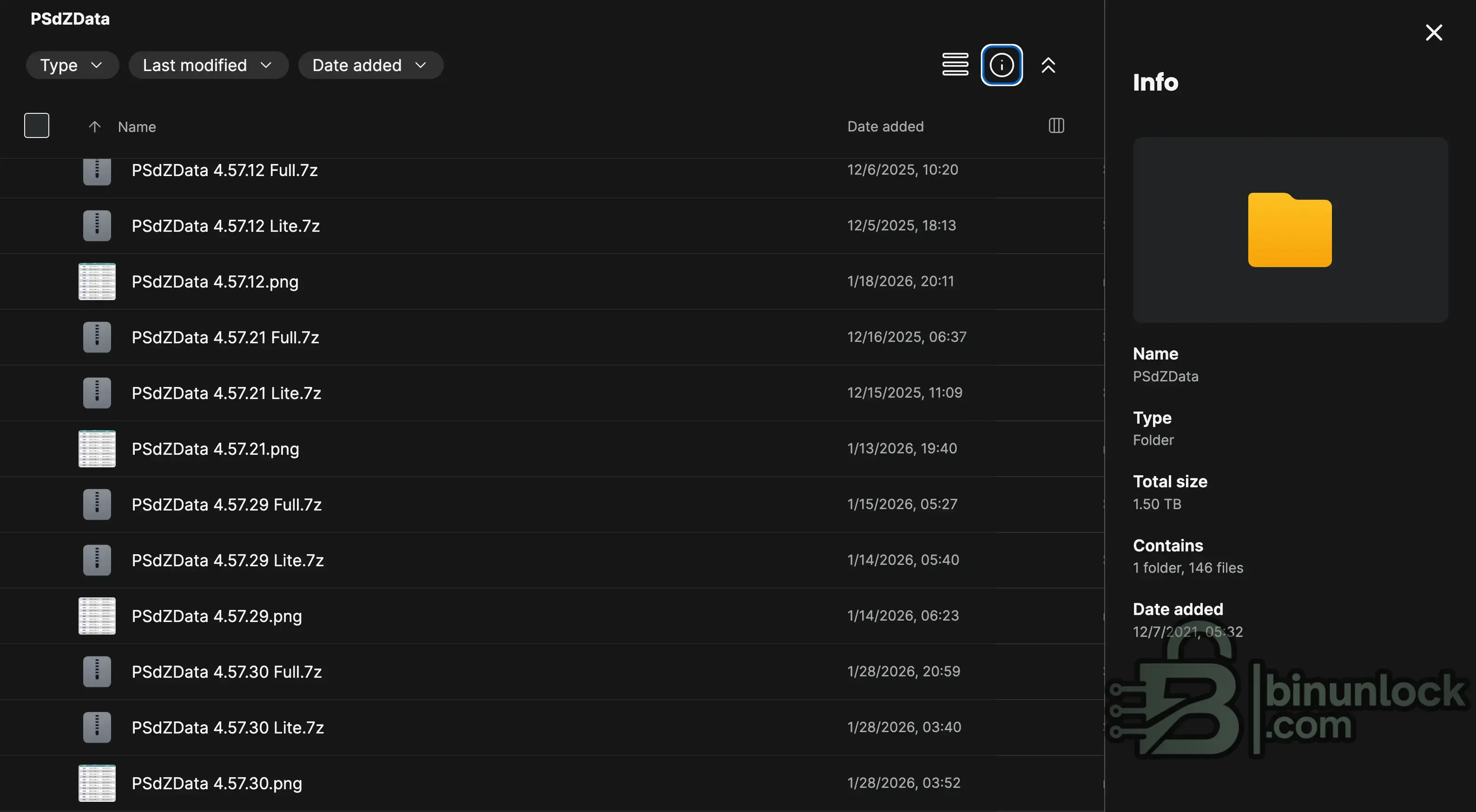The image size is (1476, 812).
Task: Expand the Last modified filter
Action: 208,65
